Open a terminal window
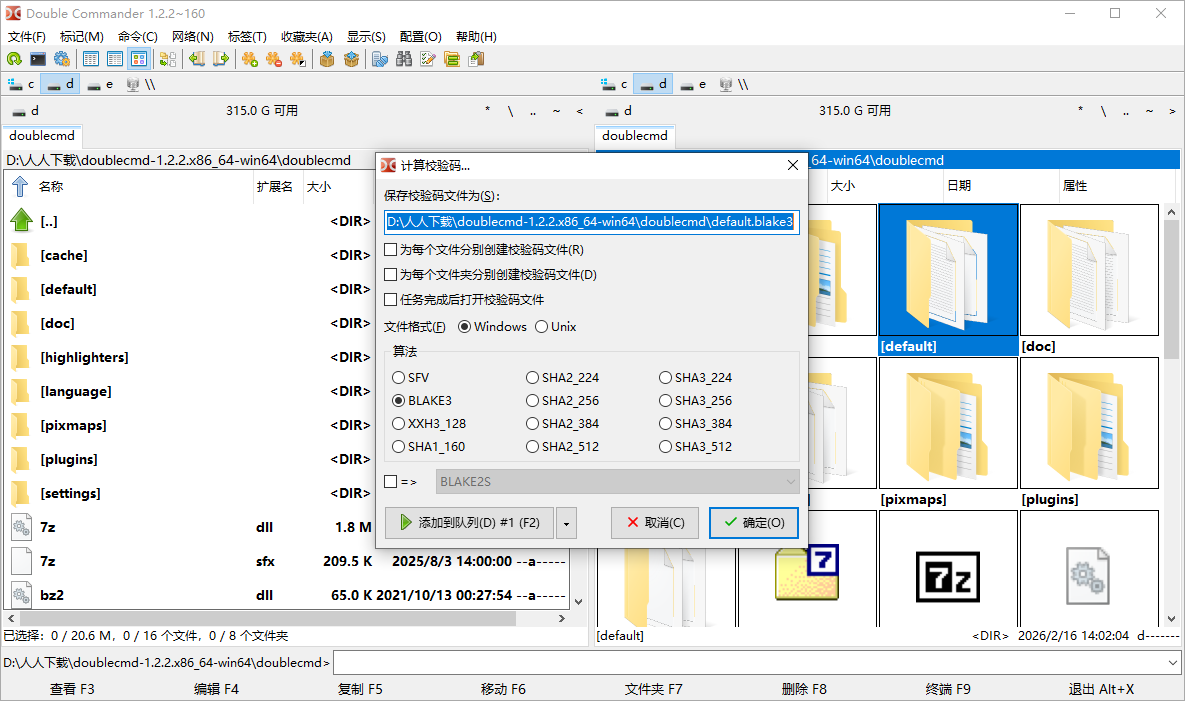 [37, 59]
